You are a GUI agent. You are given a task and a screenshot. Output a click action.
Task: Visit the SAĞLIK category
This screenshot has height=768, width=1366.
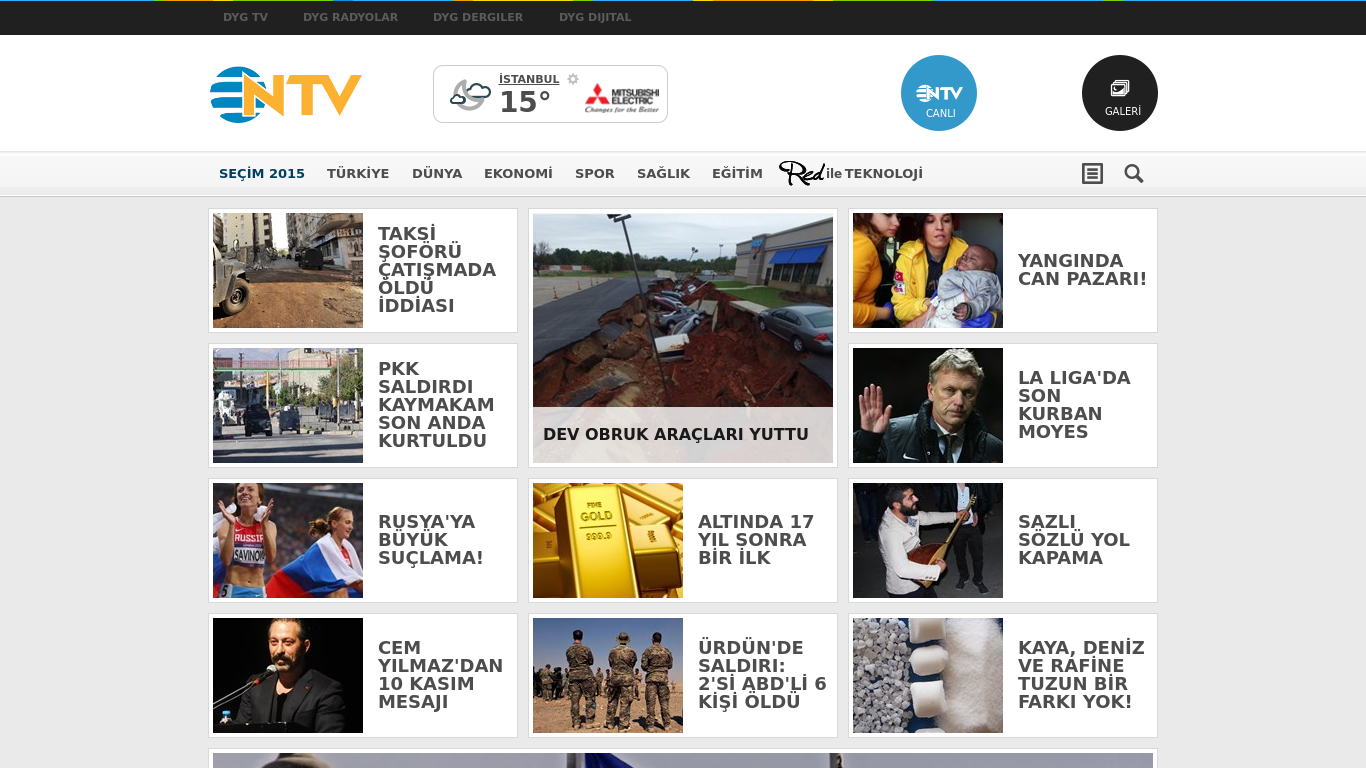[x=663, y=173]
